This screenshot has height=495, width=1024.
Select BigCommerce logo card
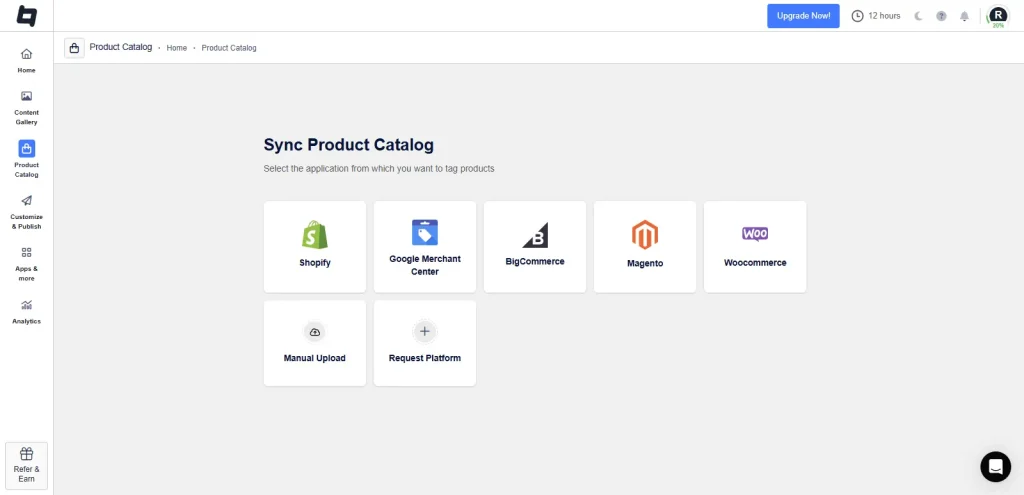535,247
